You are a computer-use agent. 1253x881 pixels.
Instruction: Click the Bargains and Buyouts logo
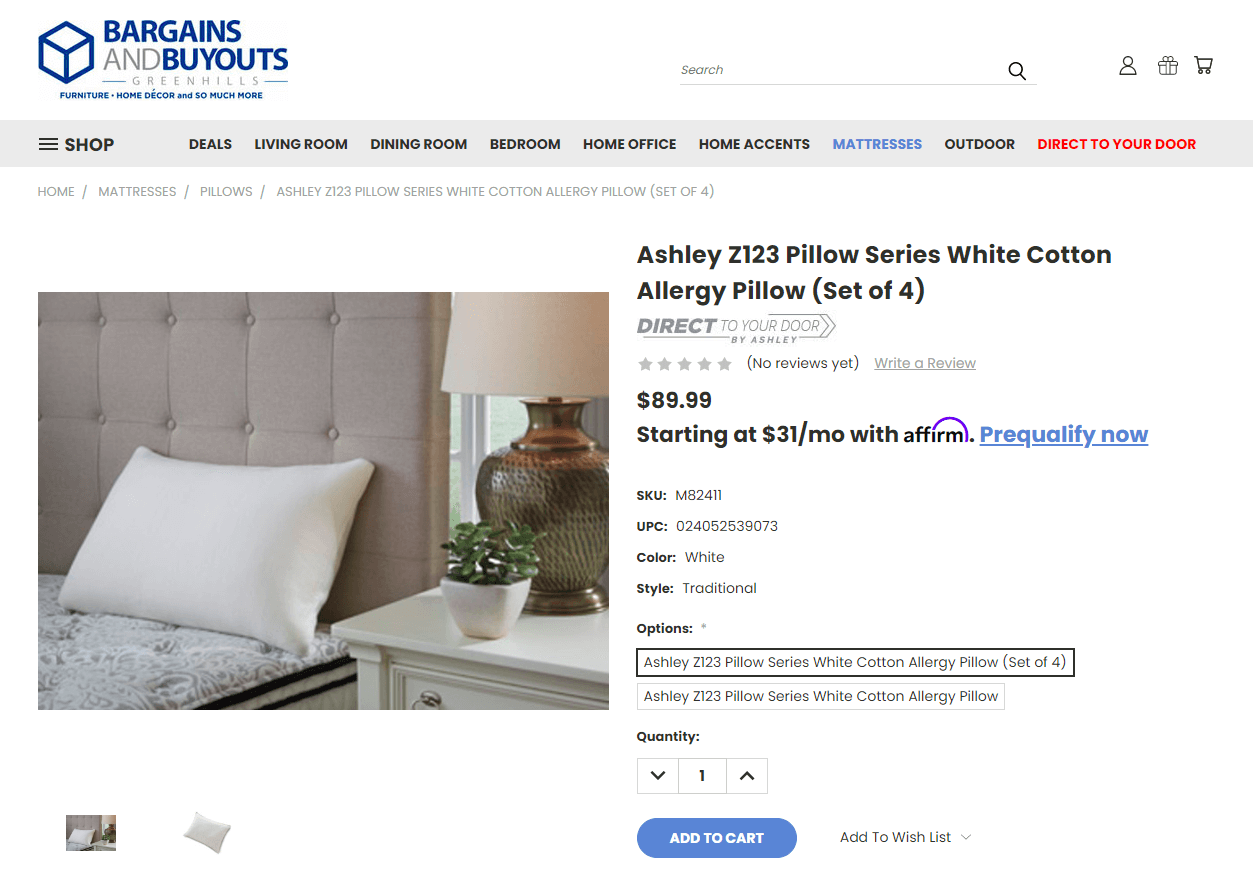tap(163, 60)
